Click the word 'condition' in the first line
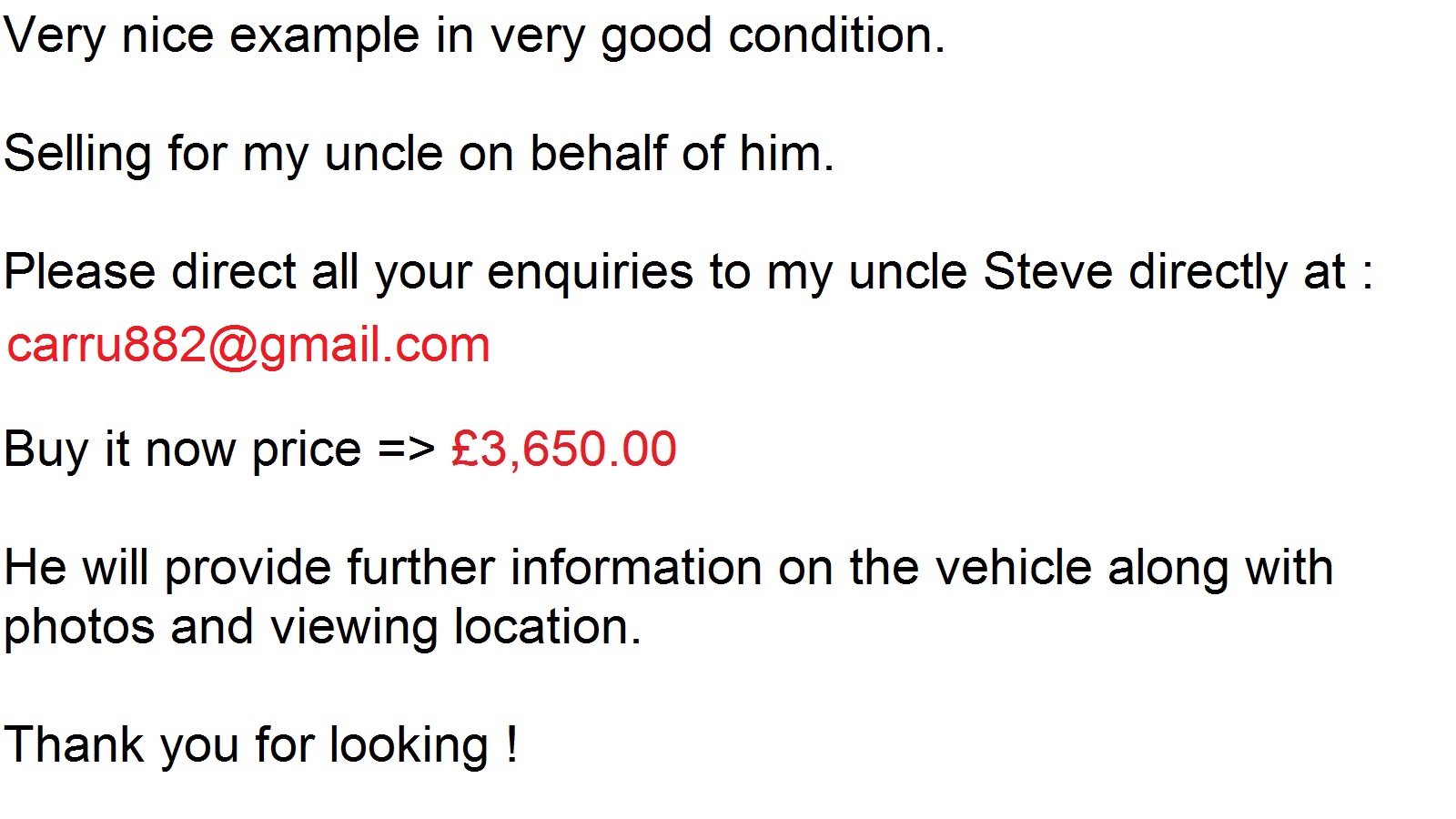The width and height of the screenshot is (1456, 819). 830,37
